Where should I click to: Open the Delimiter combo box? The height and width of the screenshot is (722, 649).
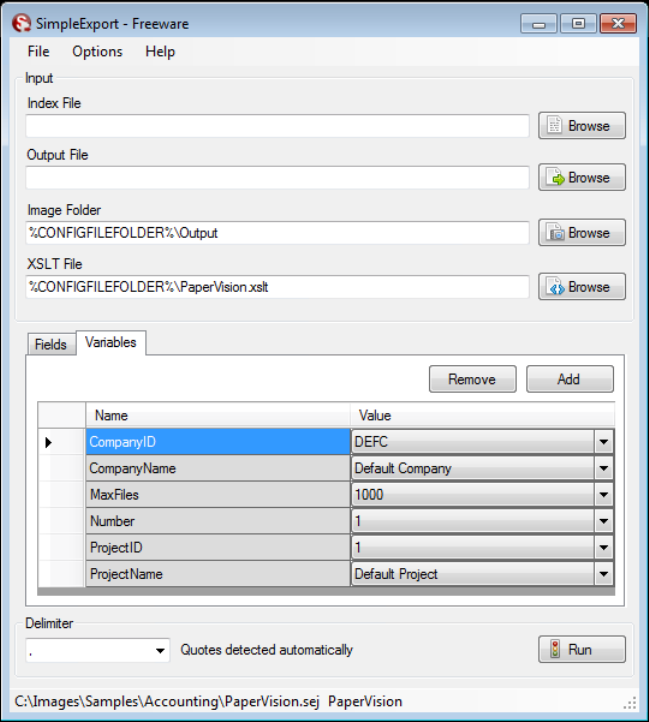98,650
